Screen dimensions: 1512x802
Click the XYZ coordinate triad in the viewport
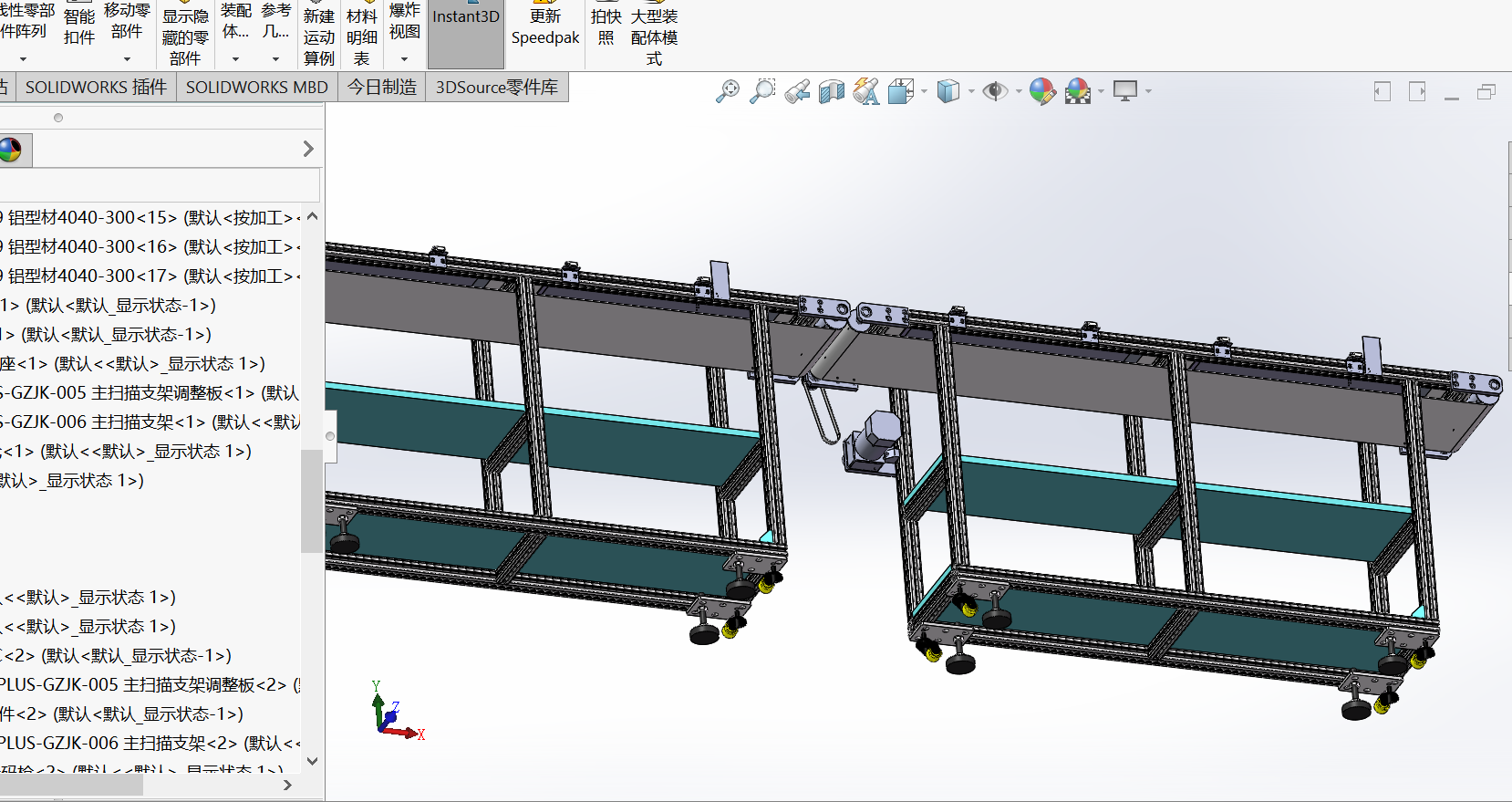point(398,711)
